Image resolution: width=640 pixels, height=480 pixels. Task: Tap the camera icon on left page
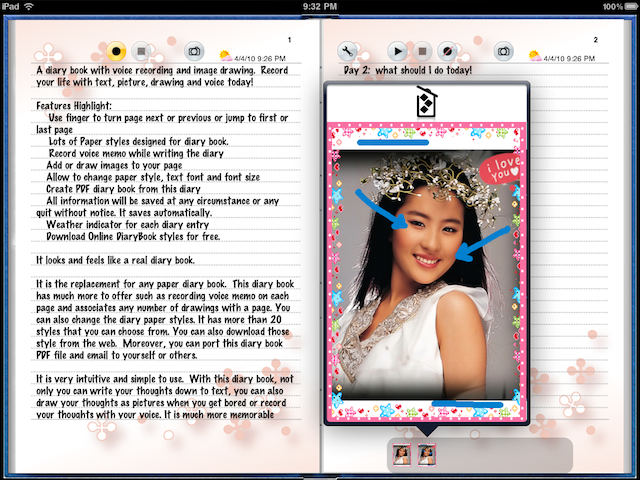pyautogui.click(x=194, y=51)
